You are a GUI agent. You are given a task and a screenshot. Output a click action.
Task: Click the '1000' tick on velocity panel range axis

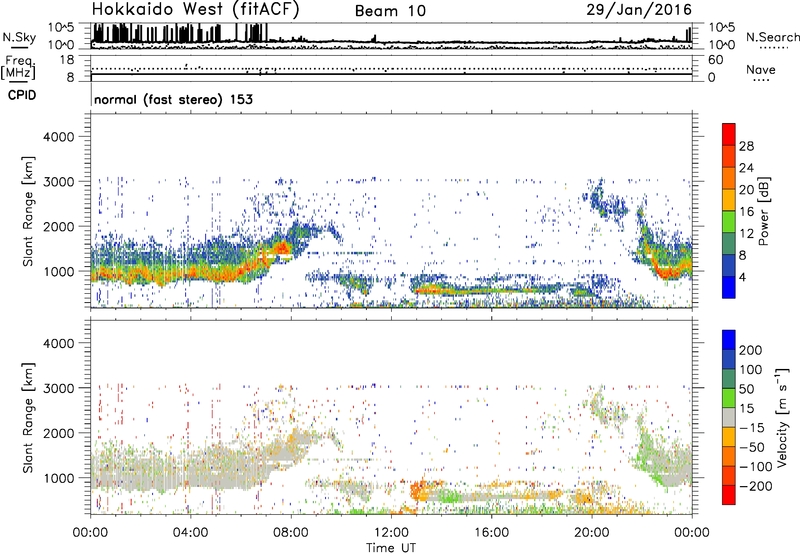(x=59, y=478)
